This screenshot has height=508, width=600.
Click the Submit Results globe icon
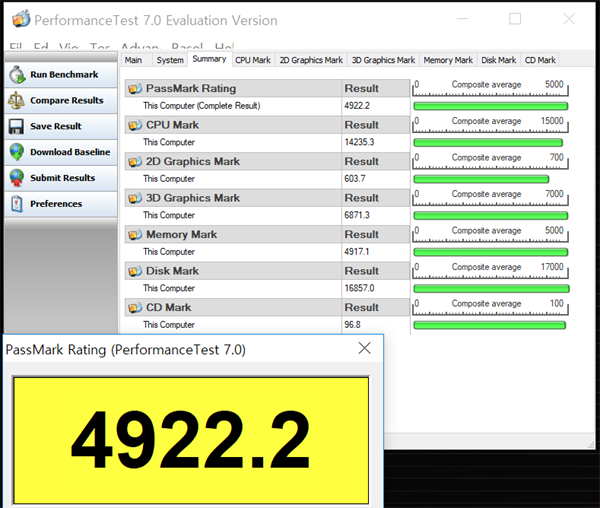pos(17,178)
